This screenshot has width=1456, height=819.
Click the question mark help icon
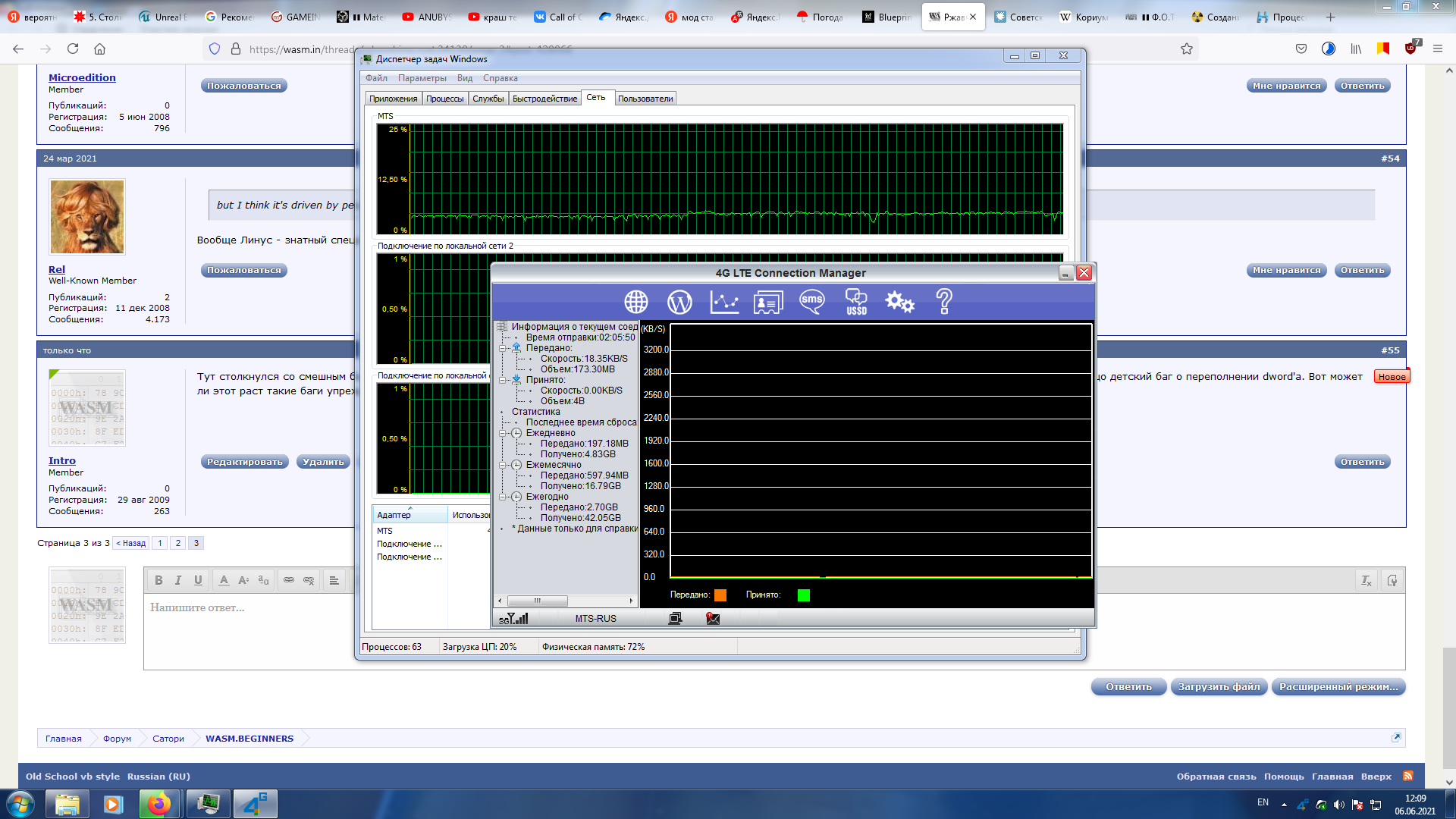[944, 302]
